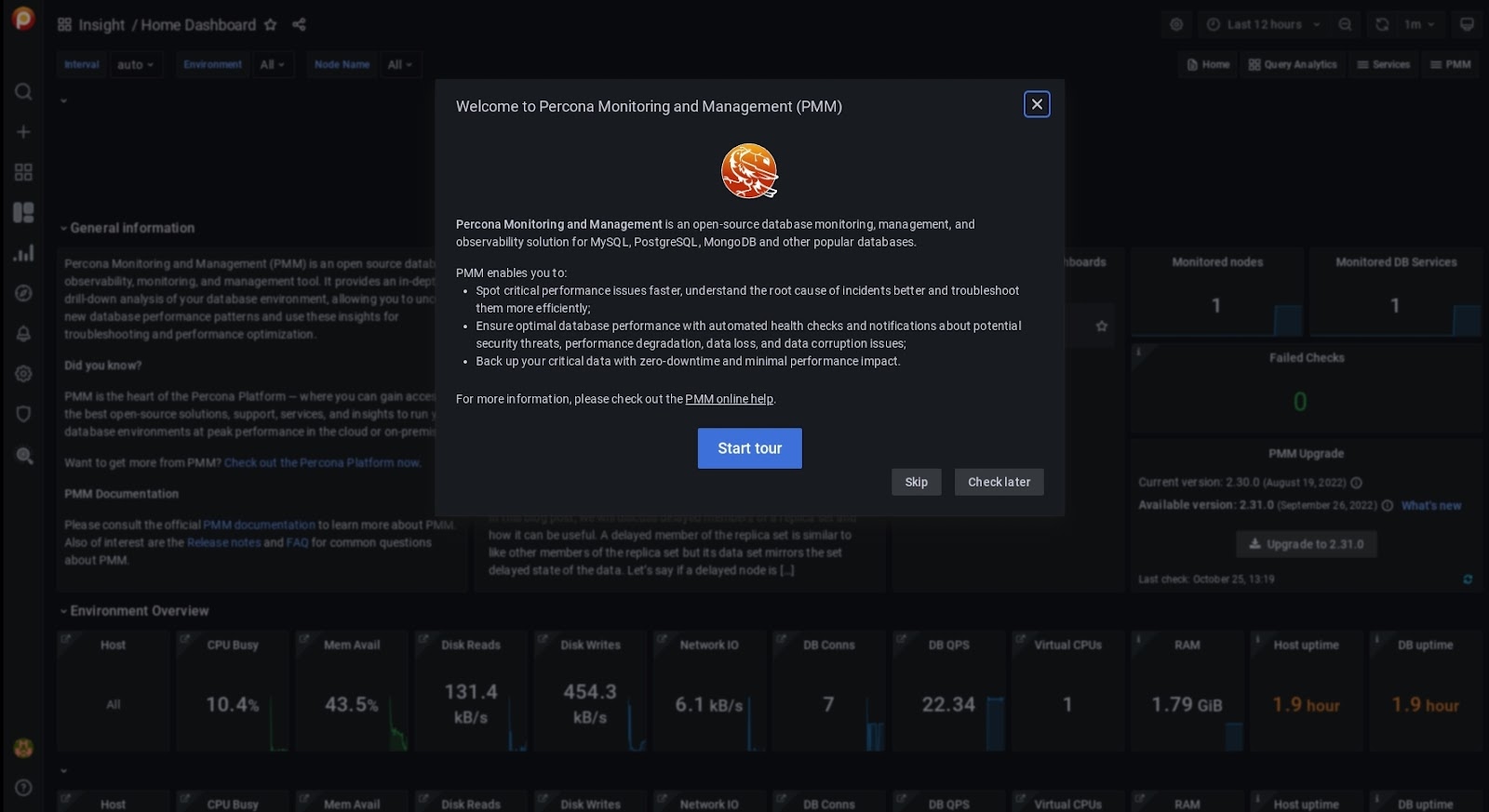Click the search icon in left sidebar
Image resolution: width=1489 pixels, height=812 pixels.
(23, 91)
